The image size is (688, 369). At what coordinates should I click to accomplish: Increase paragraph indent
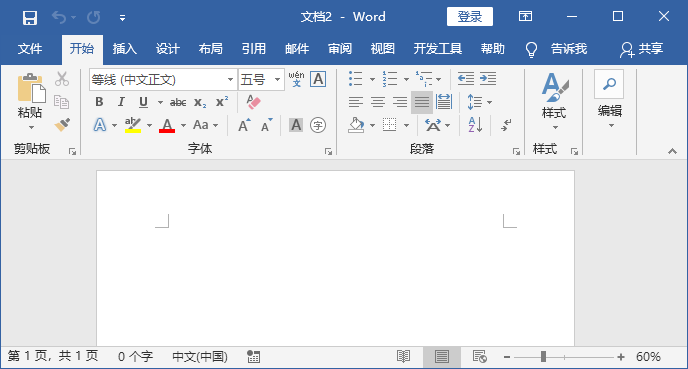pos(487,79)
